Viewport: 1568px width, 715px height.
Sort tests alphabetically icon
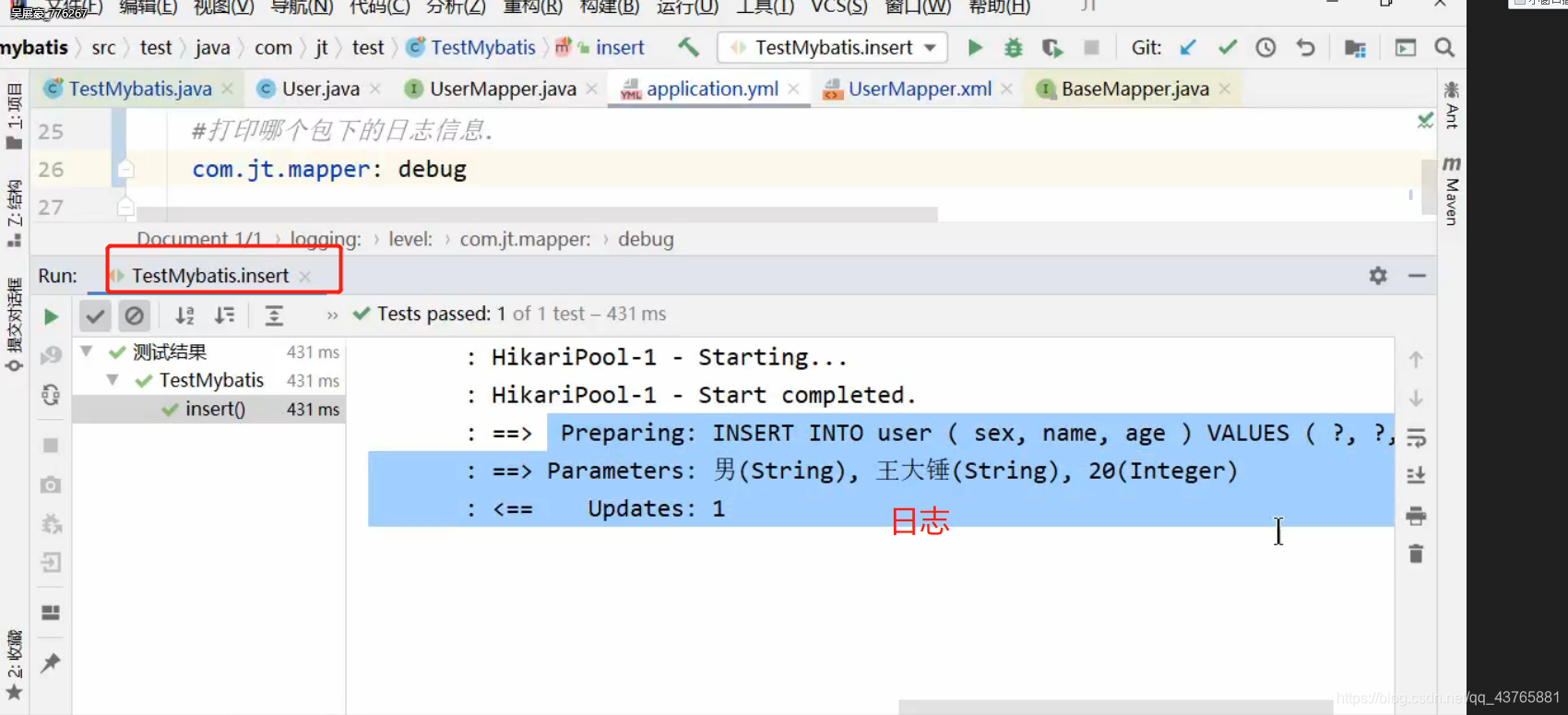[x=184, y=316]
